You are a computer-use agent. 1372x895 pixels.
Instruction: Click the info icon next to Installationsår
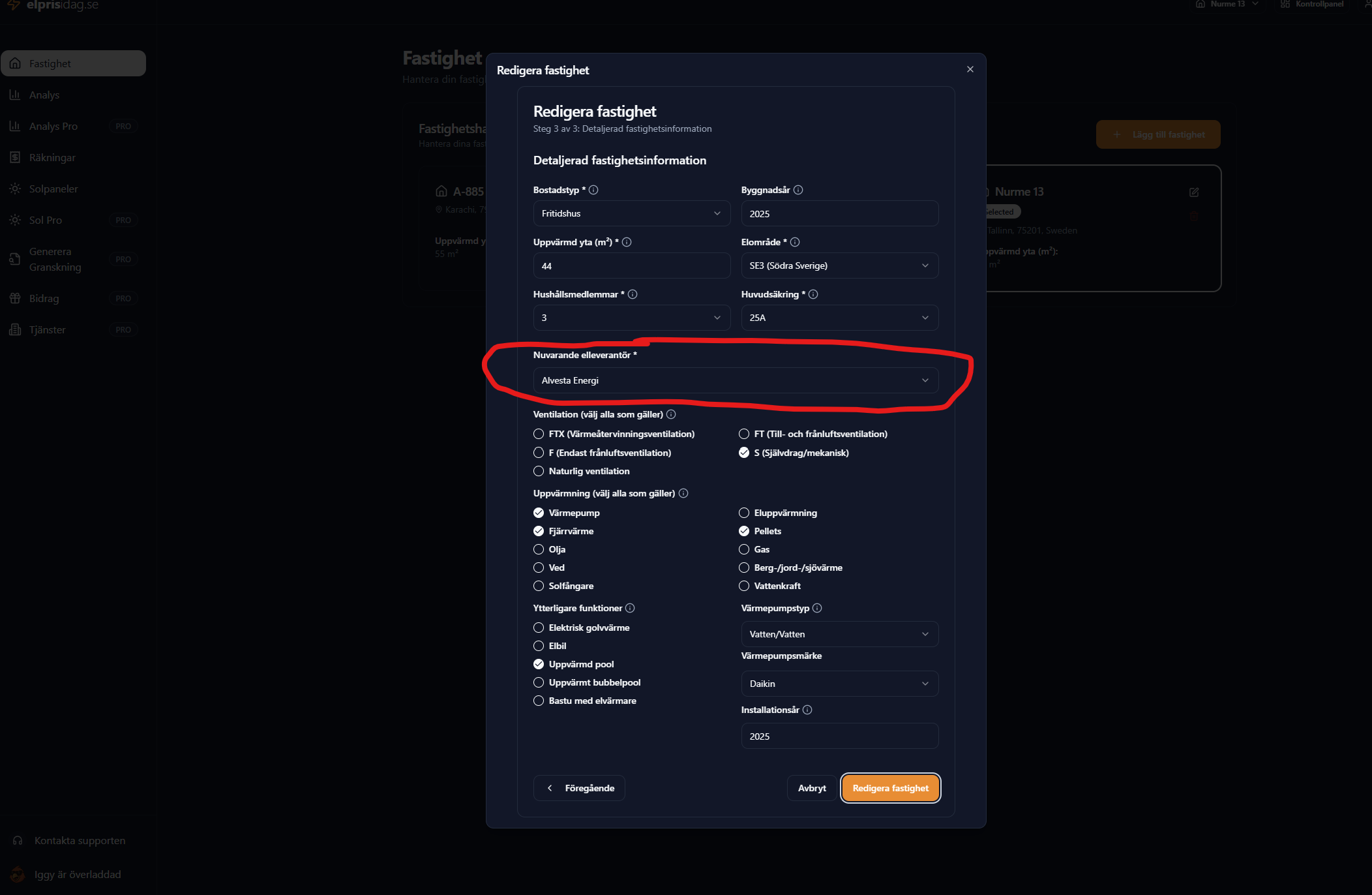(807, 710)
